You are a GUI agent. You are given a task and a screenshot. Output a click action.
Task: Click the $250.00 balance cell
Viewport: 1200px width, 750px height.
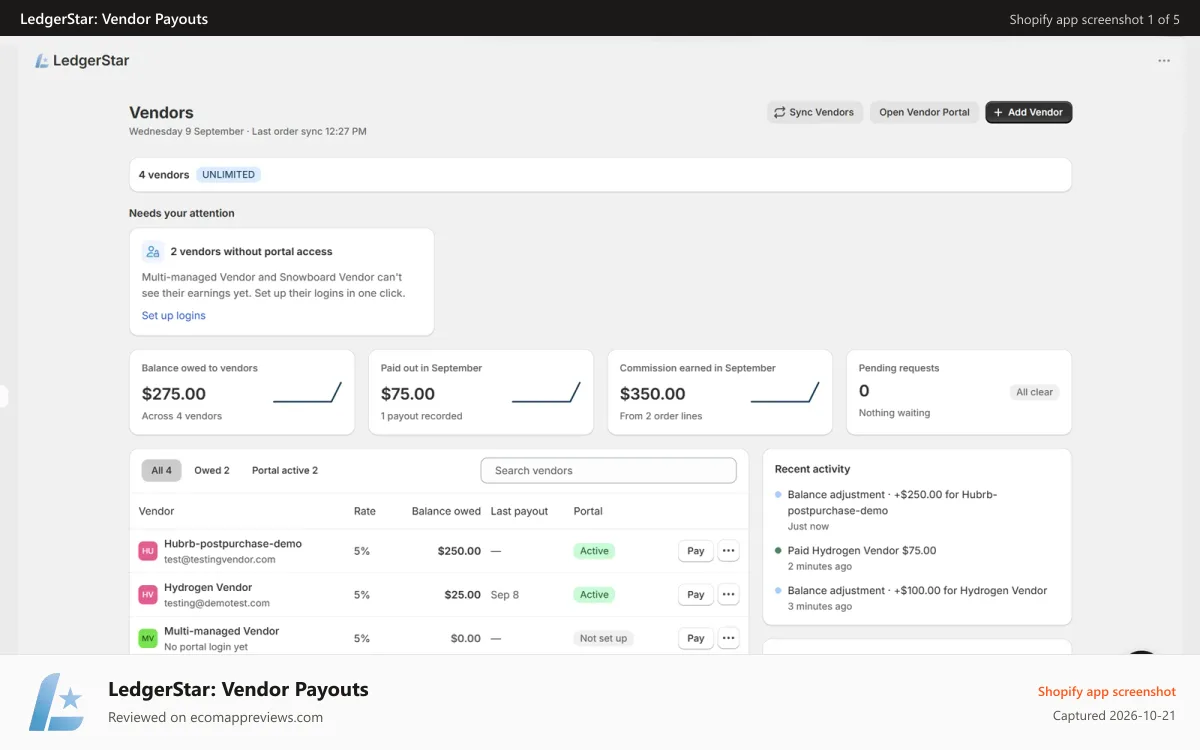(x=459, y=551)
